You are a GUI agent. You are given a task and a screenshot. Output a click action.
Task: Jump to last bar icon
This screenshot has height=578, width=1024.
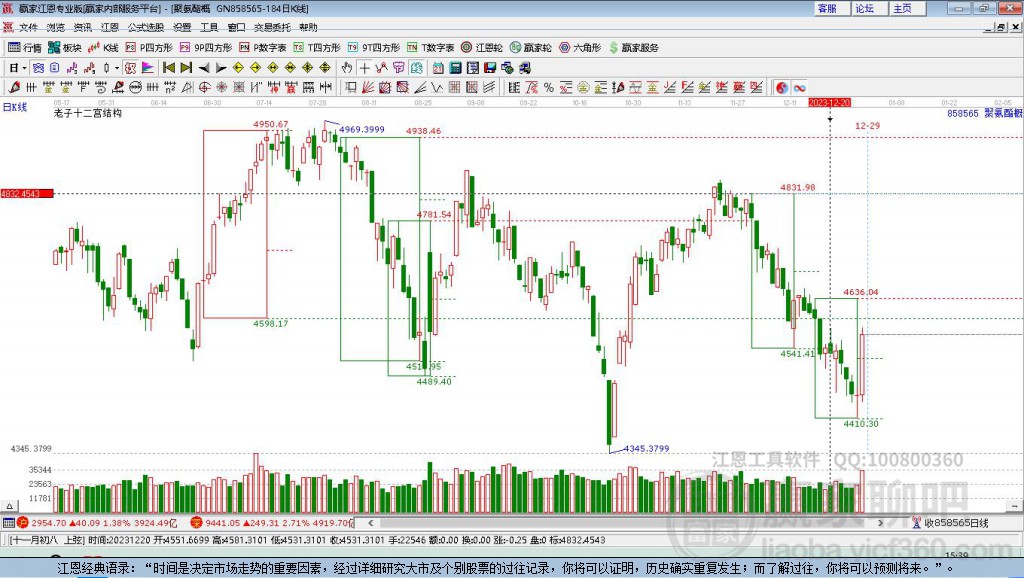point(186,68)
